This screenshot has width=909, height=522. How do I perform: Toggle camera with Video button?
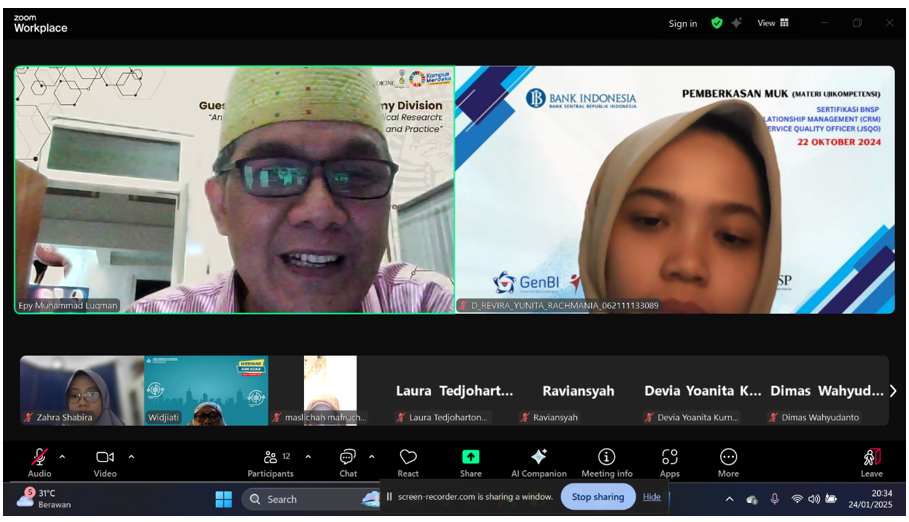(105, 463)
